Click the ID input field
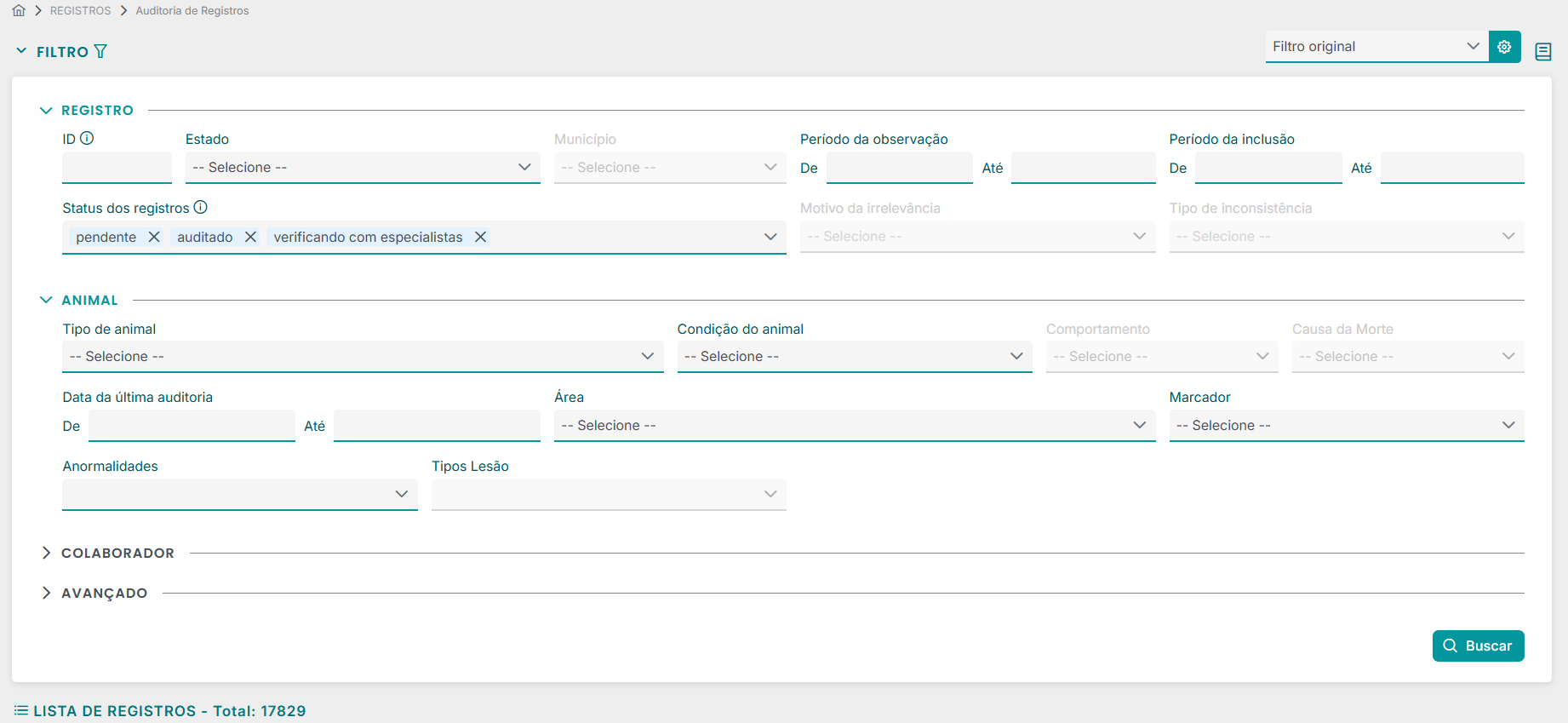 coord(117,168)
